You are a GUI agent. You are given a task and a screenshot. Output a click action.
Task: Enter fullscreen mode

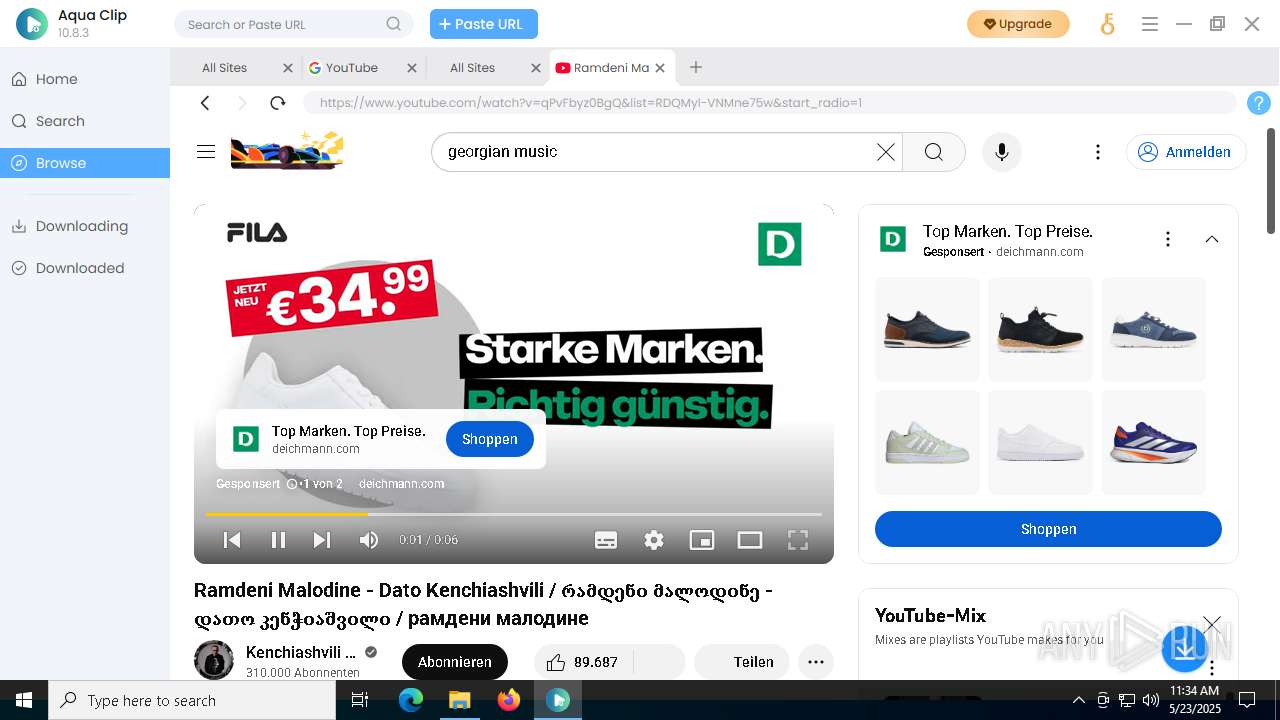tap(798, 540)
